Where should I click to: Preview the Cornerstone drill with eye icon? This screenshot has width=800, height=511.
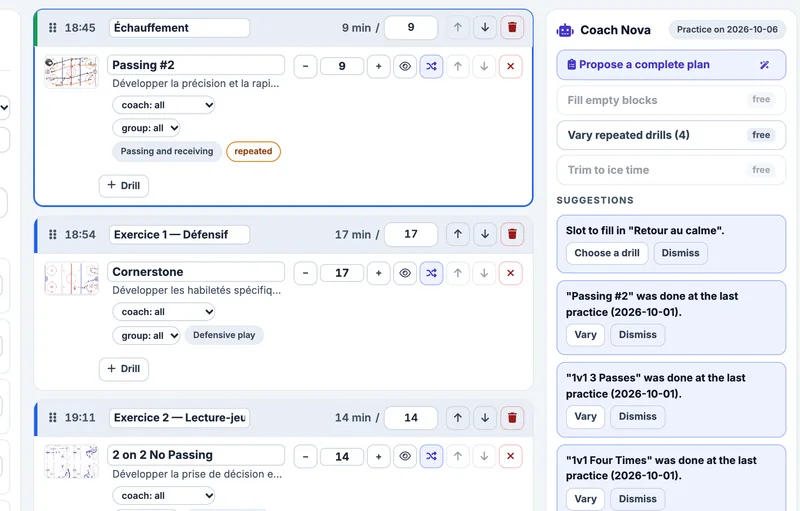[x=405, y=273]
